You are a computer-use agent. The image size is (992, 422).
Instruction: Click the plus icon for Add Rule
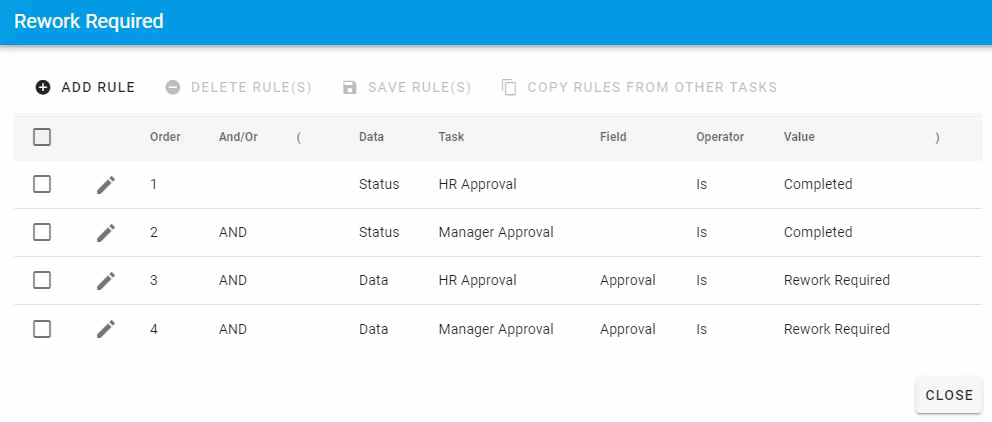click(x=43, y=87)
